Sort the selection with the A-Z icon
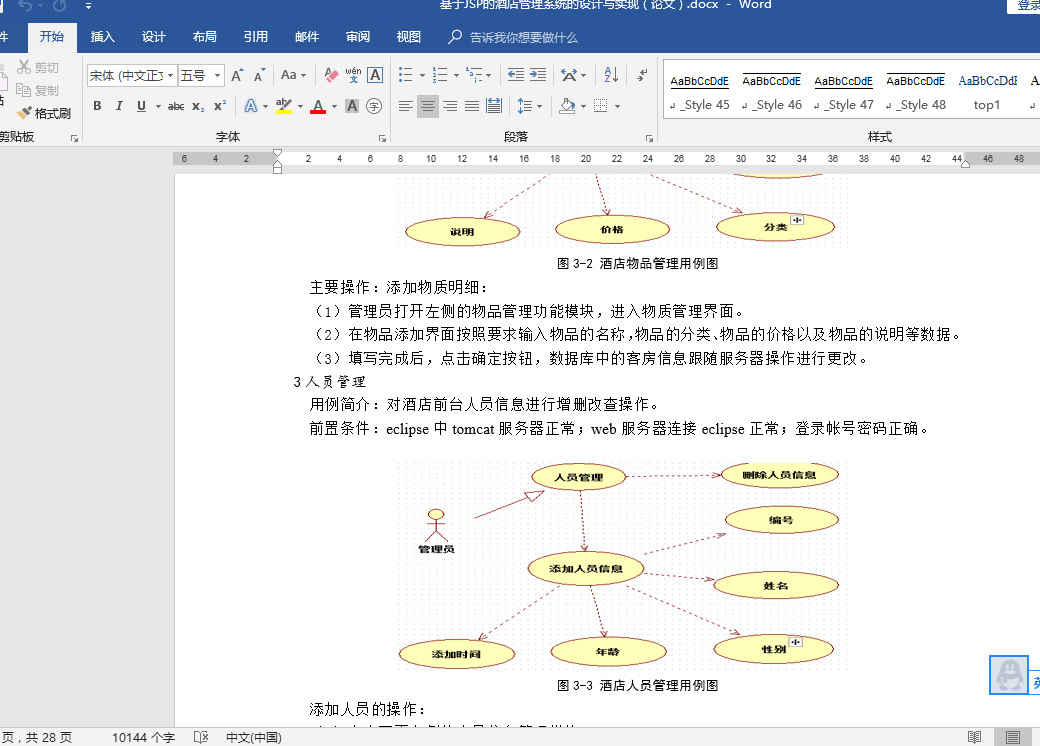This screenshot has height=746, width=1040. [611, 75]
